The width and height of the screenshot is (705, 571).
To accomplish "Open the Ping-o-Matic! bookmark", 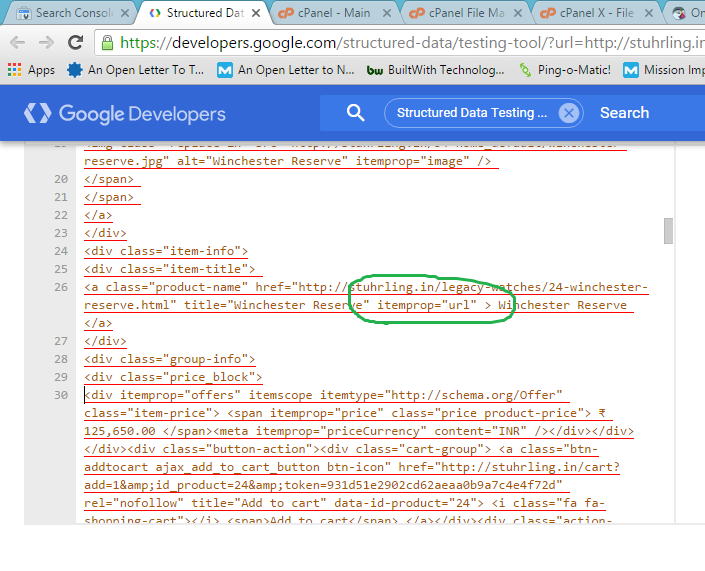I will pos(565,70).
